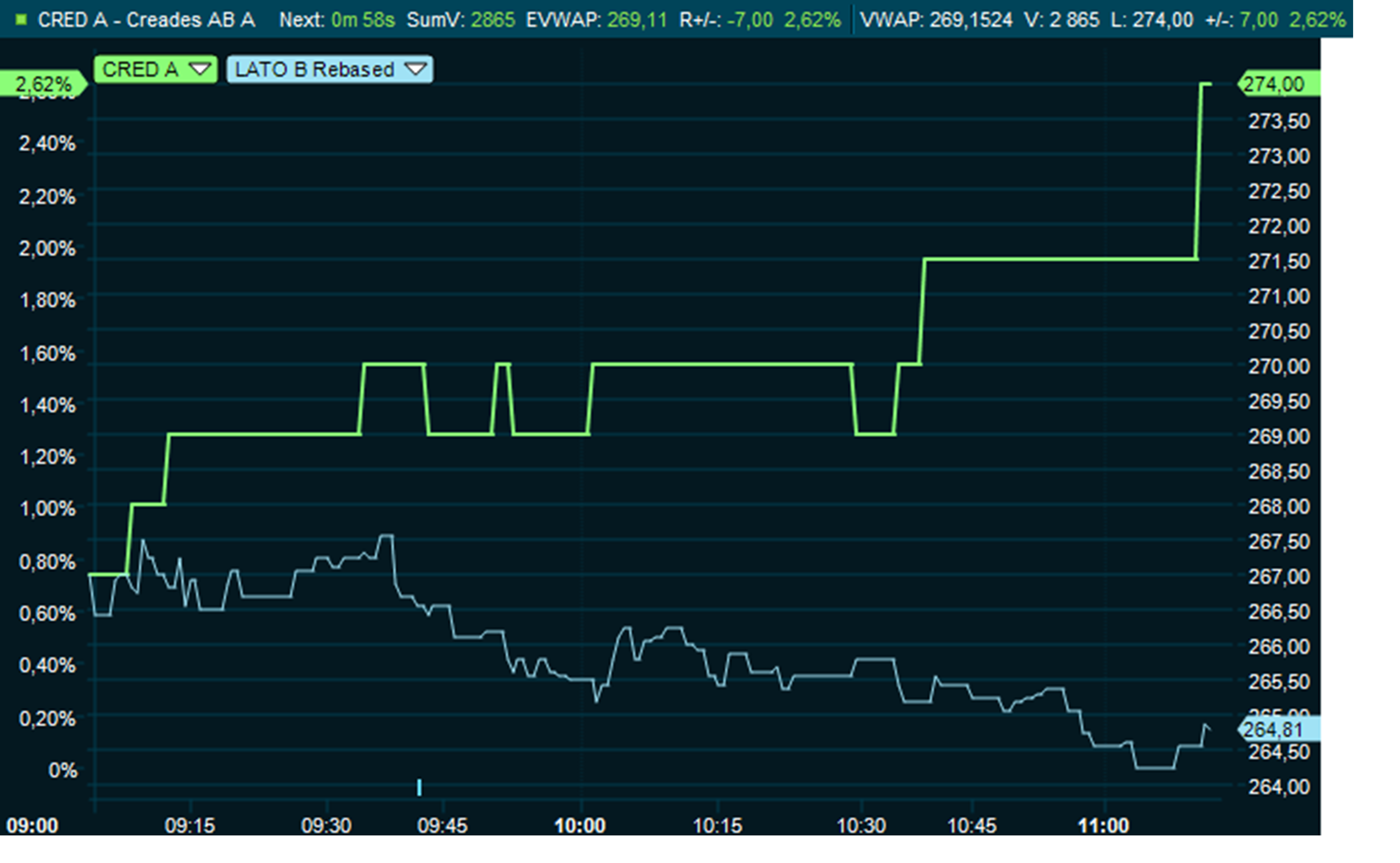This screenshot has width=1400, height=863.
Task: Click the 09:00 time axis label
Action: 33,825
